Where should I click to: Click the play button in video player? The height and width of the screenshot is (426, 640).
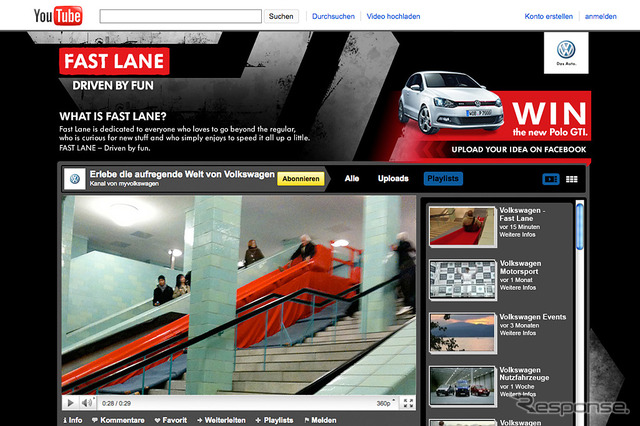[x=70, y=403]
